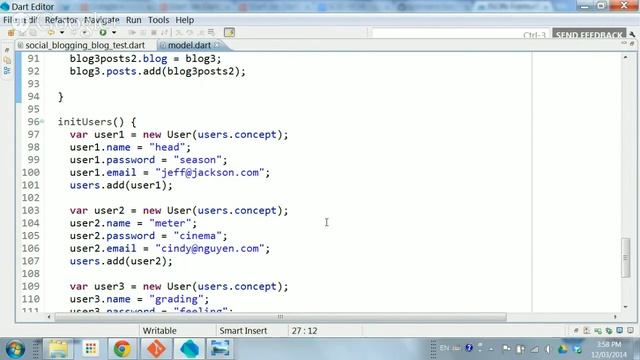Click the green Run launch button
The image size is (640, 360).
(x=103, y=32)
